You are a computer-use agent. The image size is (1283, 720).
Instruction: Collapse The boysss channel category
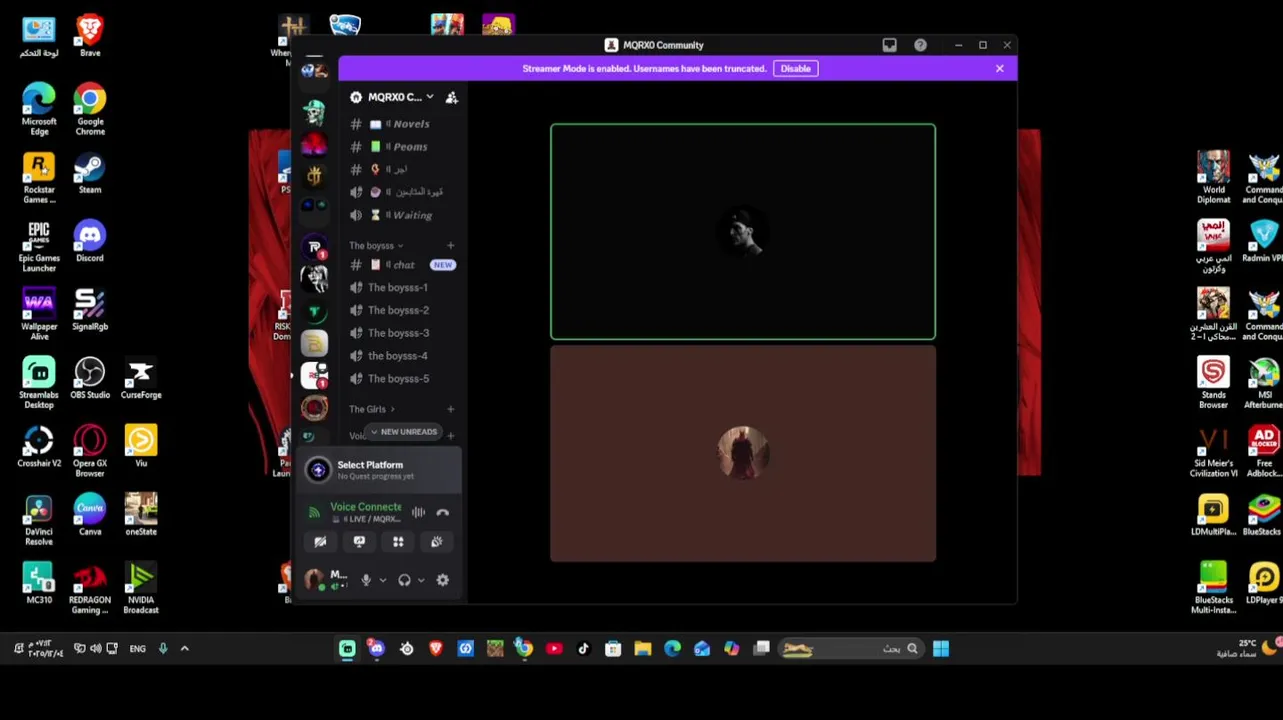pos(375,246)
